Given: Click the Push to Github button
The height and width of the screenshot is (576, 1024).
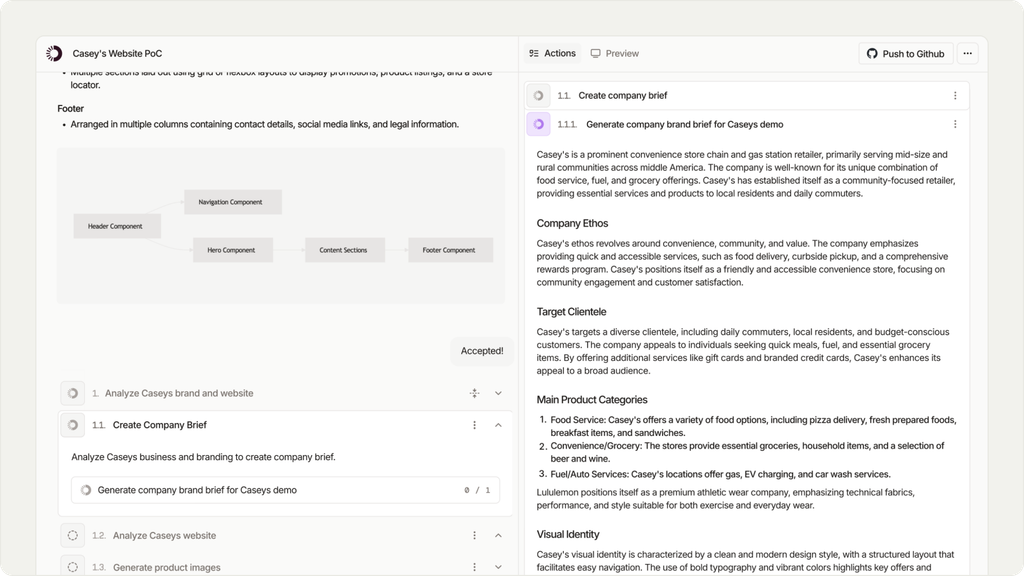Looking at the screenshot, I should tap(906, 54).
